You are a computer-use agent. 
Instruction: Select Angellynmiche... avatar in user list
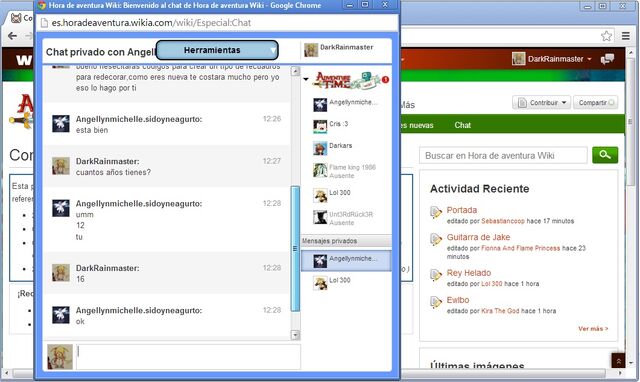click(x=320, y=104)
